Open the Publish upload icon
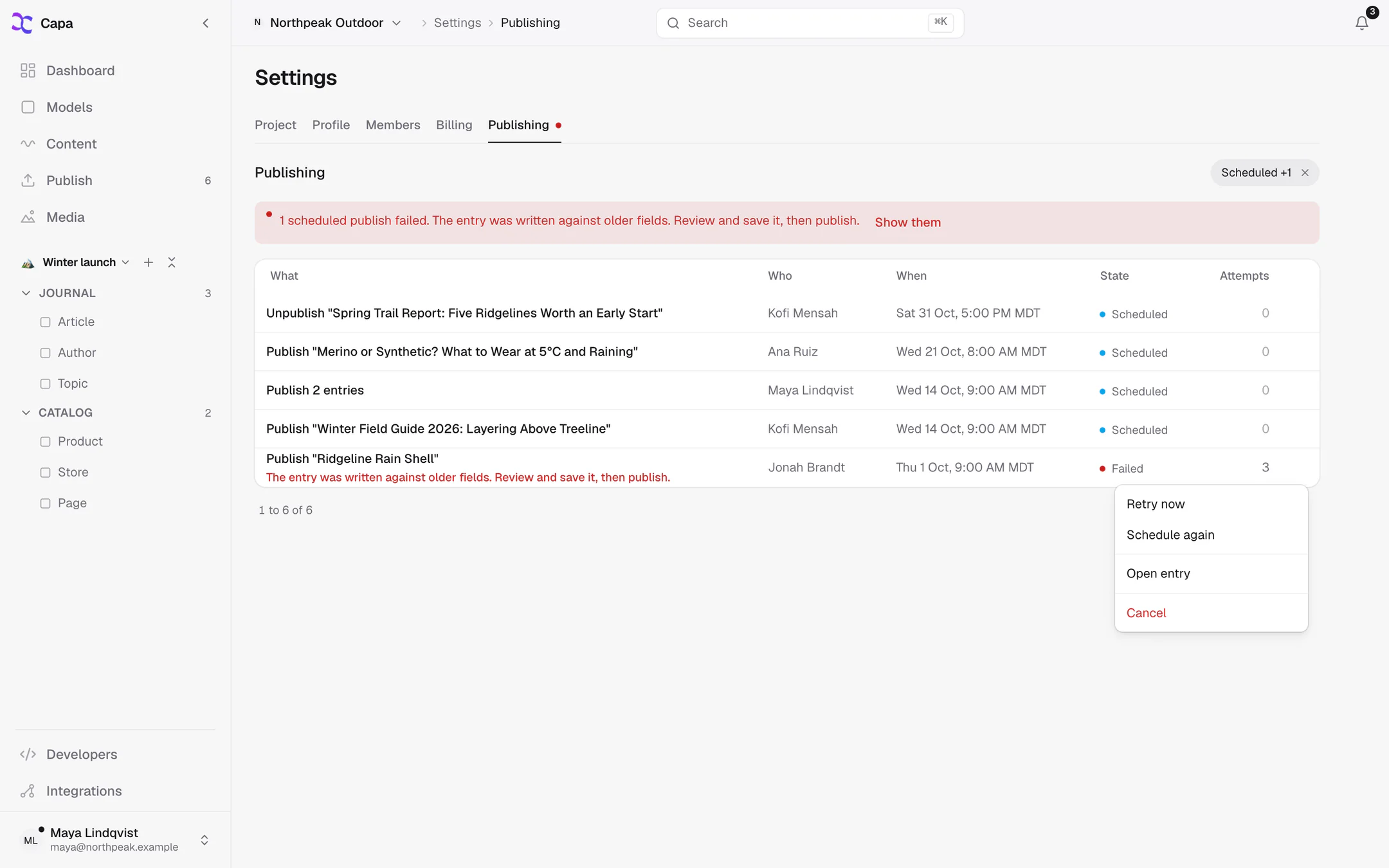 (28, 181)
